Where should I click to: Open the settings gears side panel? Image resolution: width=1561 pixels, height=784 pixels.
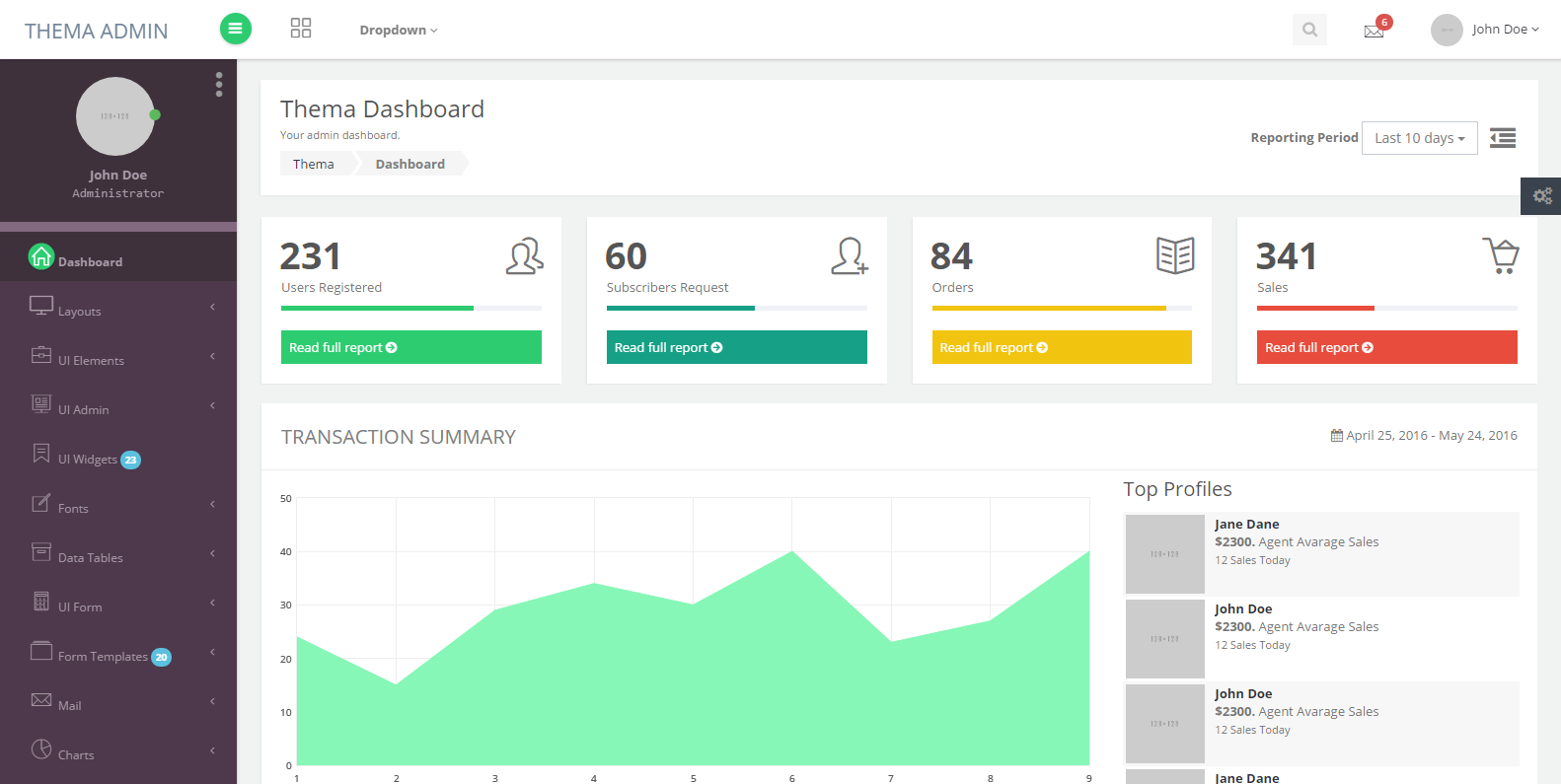pyautogui.click(x=1540, y=196)
